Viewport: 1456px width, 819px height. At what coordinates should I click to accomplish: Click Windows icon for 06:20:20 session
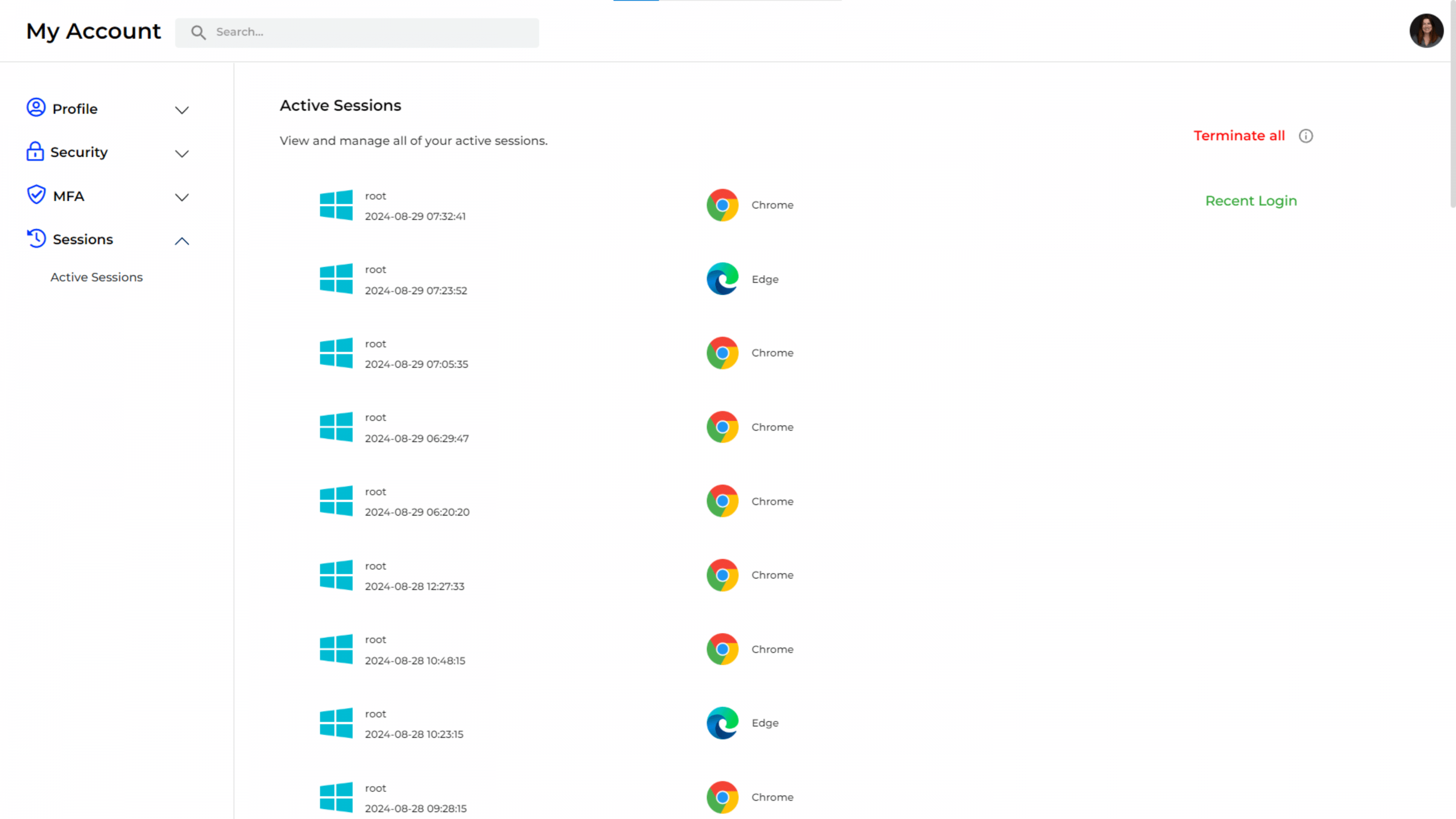pos(336,501)
